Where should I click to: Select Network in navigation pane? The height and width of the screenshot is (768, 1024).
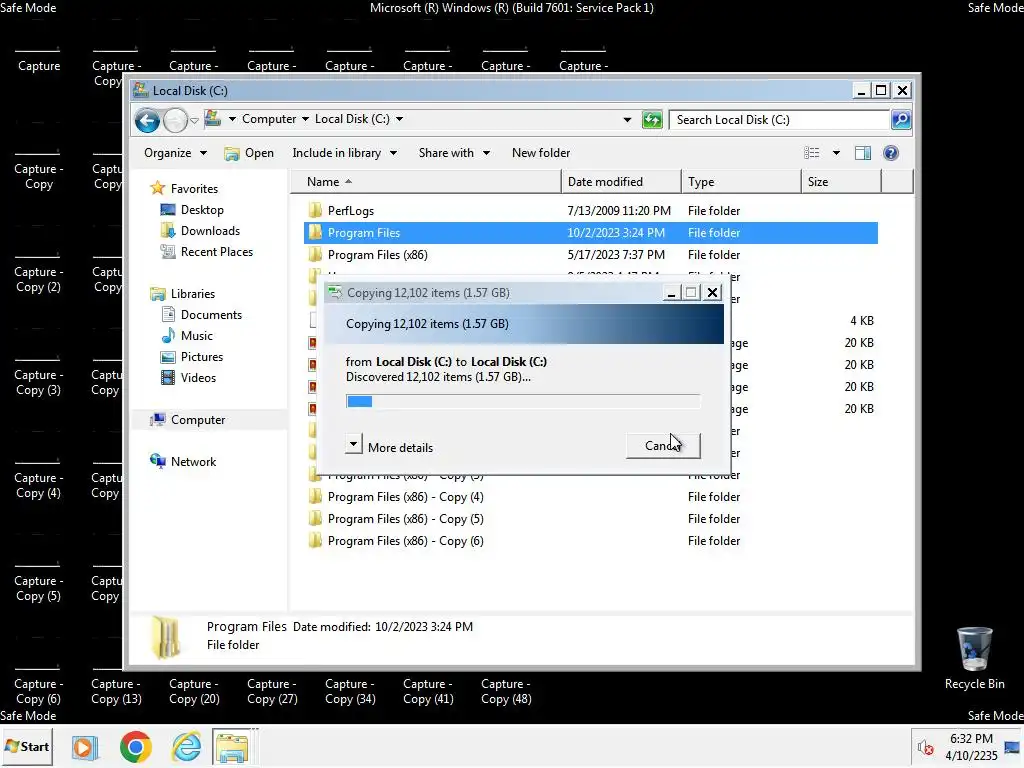pyautogui.click(x=183, y=462)
